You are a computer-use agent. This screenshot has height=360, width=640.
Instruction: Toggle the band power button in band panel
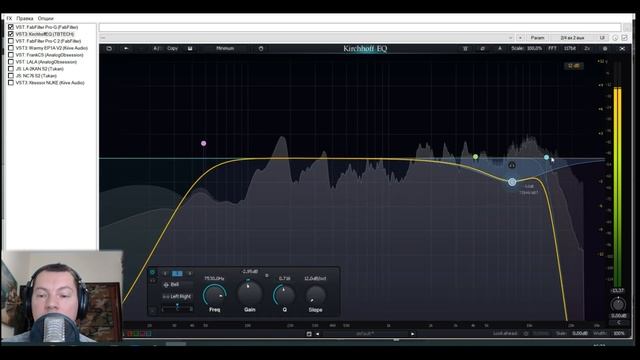coord(152,272)
